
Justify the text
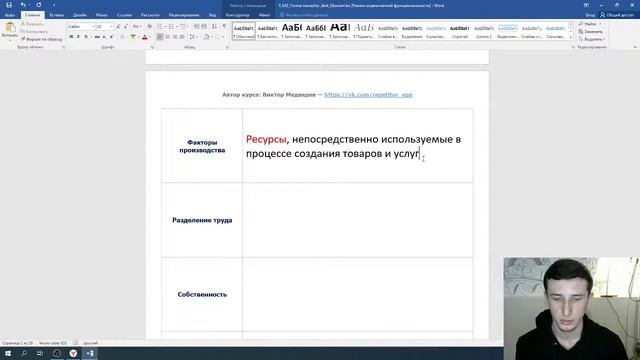[182, 37]
